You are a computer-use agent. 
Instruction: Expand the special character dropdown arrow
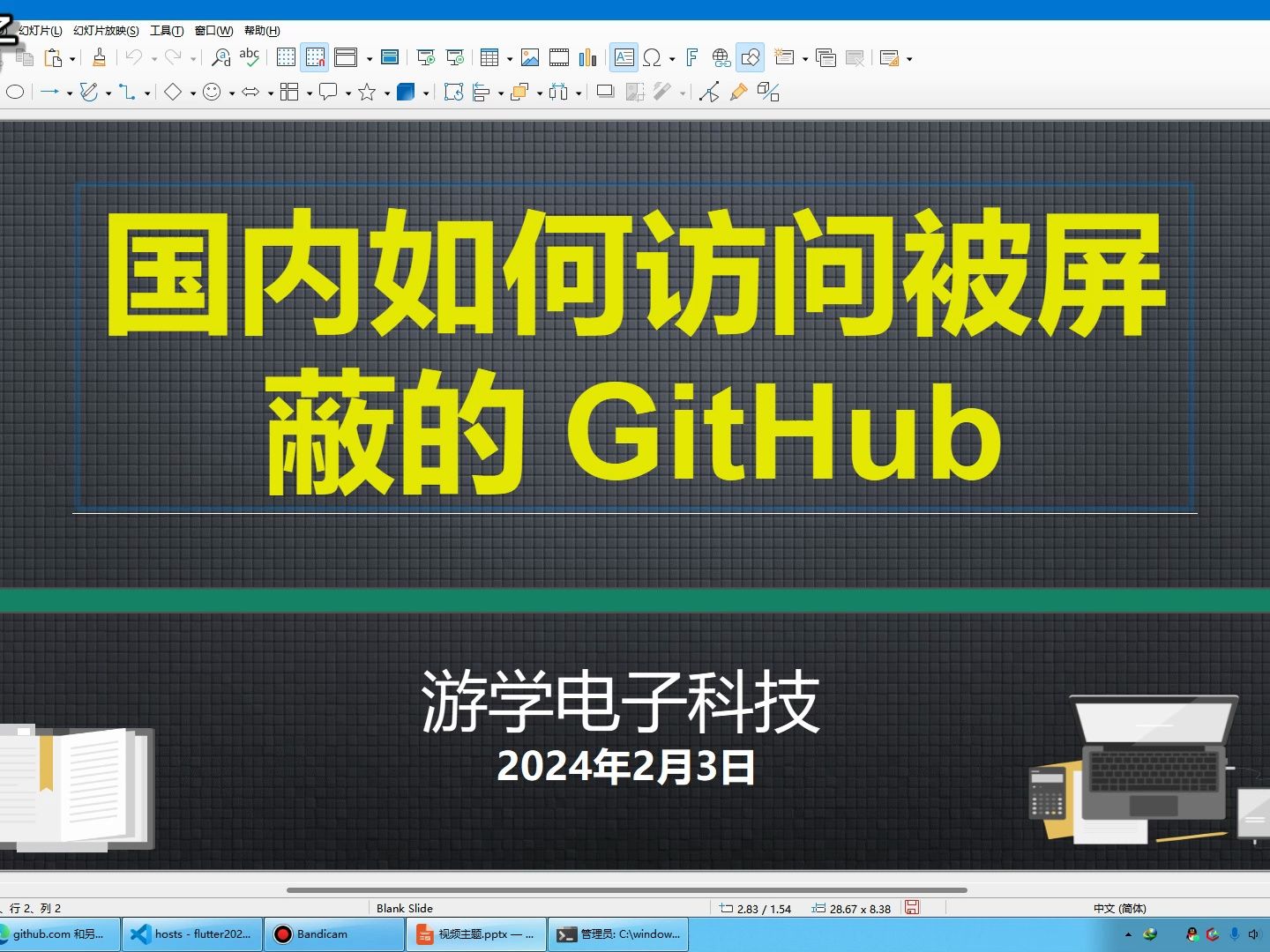click(672, 59)
